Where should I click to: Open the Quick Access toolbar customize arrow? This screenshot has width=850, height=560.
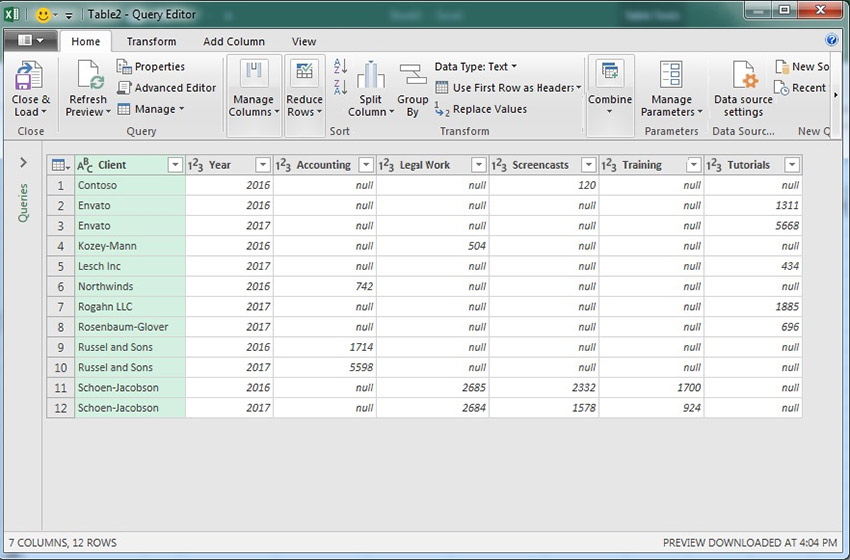[68, 16]
